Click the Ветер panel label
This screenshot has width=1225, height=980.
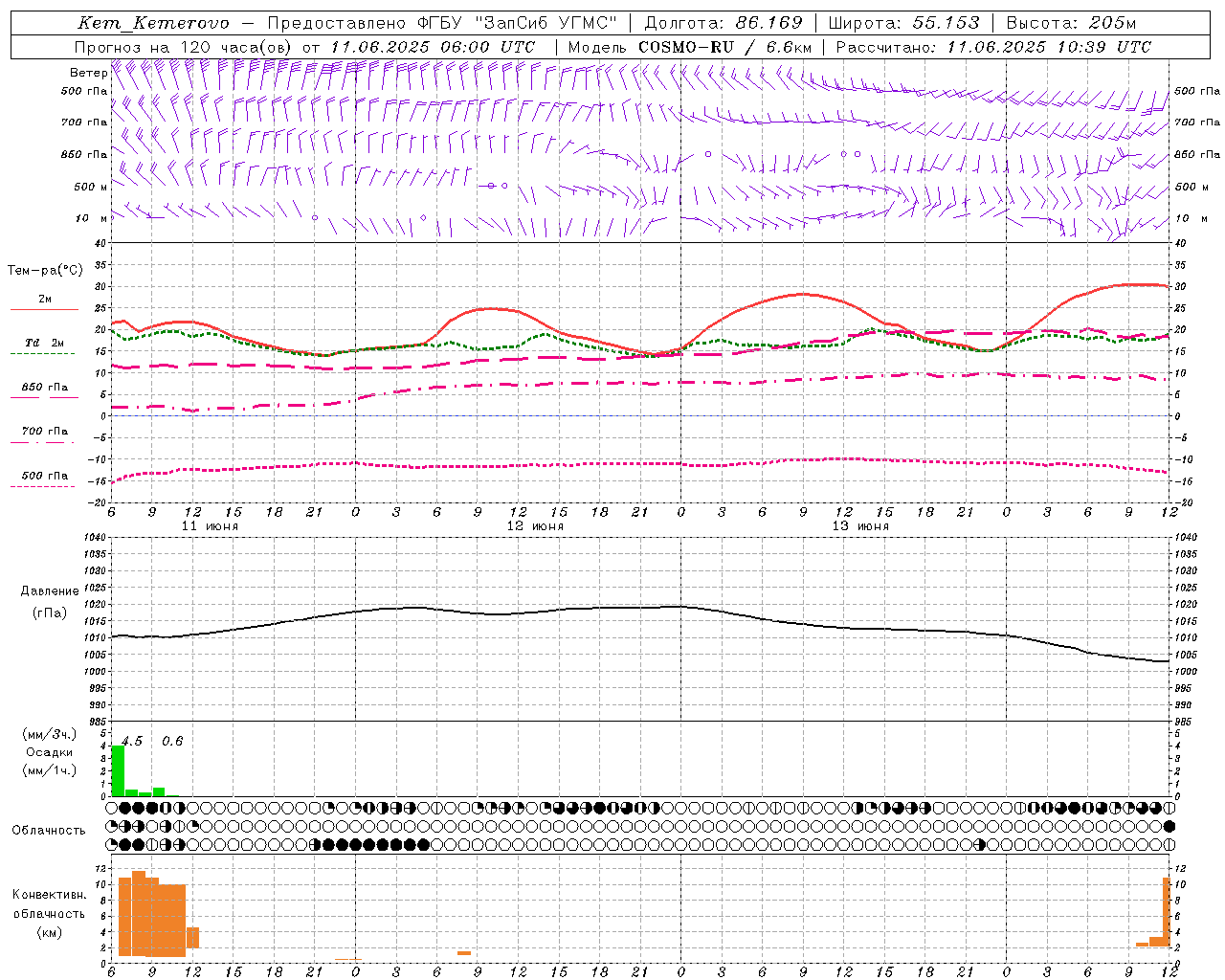88,73
